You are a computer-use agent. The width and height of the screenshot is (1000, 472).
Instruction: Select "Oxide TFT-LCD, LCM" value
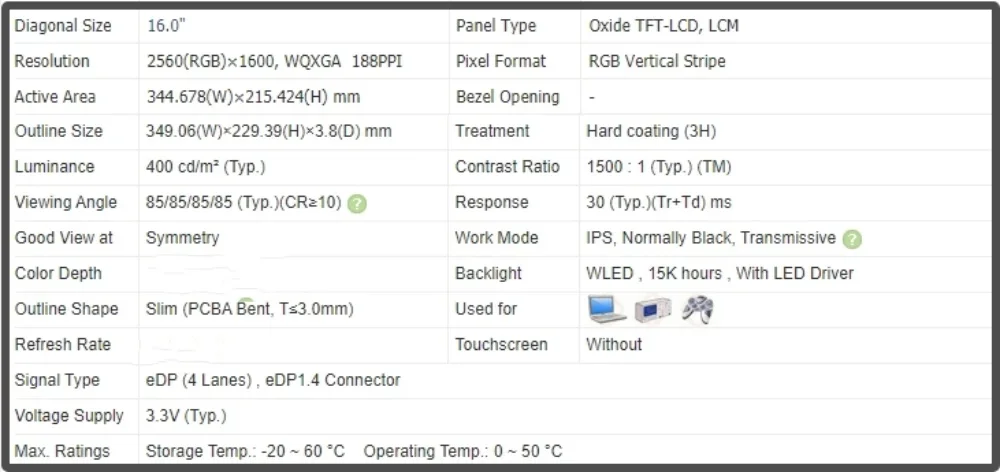(x=664, y=26)
